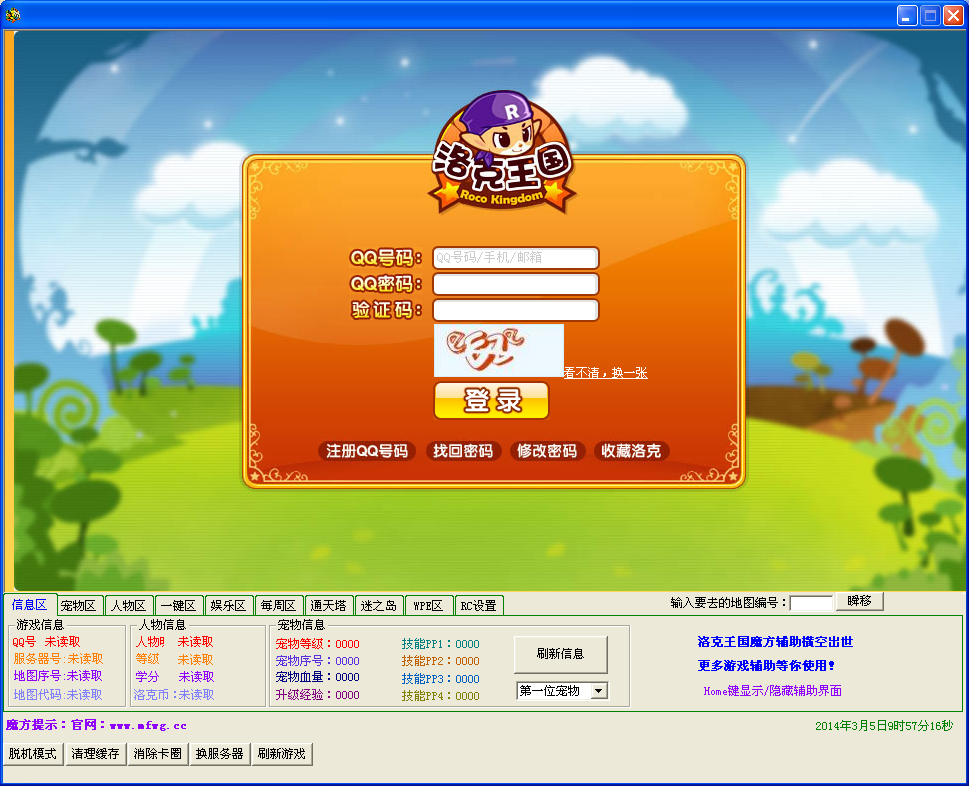This screenshot has width=969, height=786.
Task: Click the 登录 login button
Action: pyautogui.click(x=491, y=400)
